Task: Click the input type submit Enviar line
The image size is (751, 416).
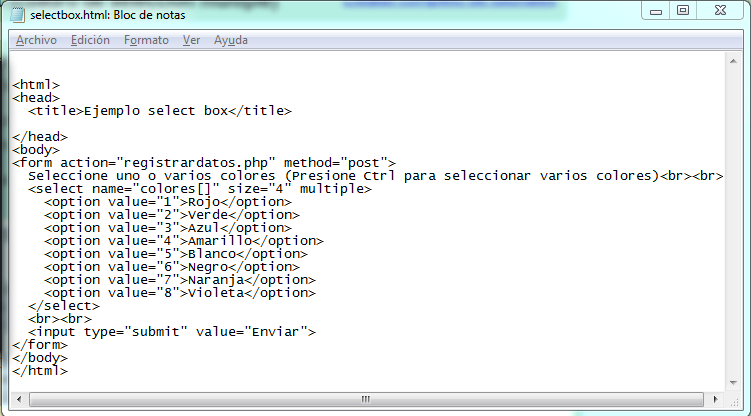Action: [x=172, y=332]
